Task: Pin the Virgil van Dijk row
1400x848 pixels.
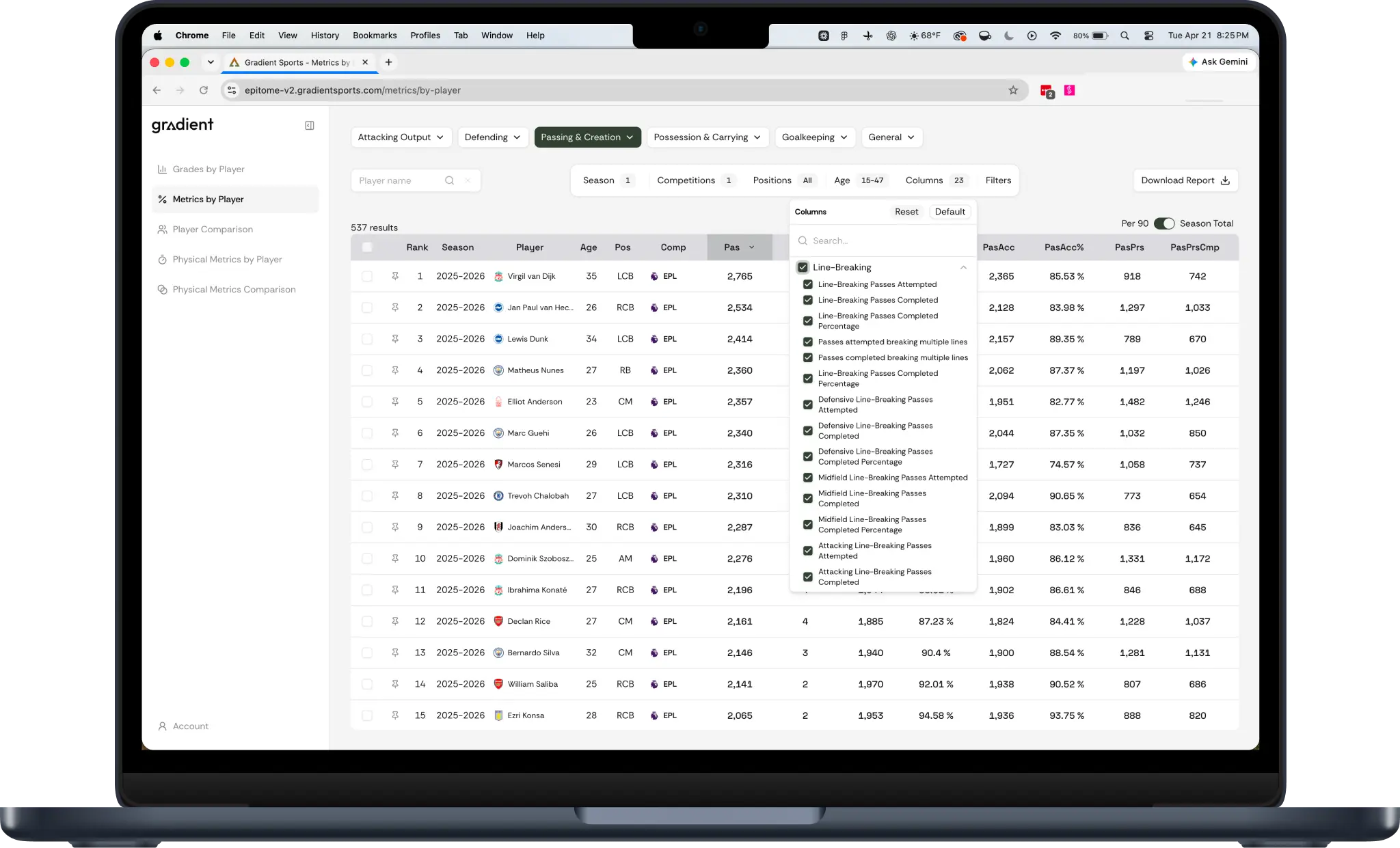Action: click(395, 276)
